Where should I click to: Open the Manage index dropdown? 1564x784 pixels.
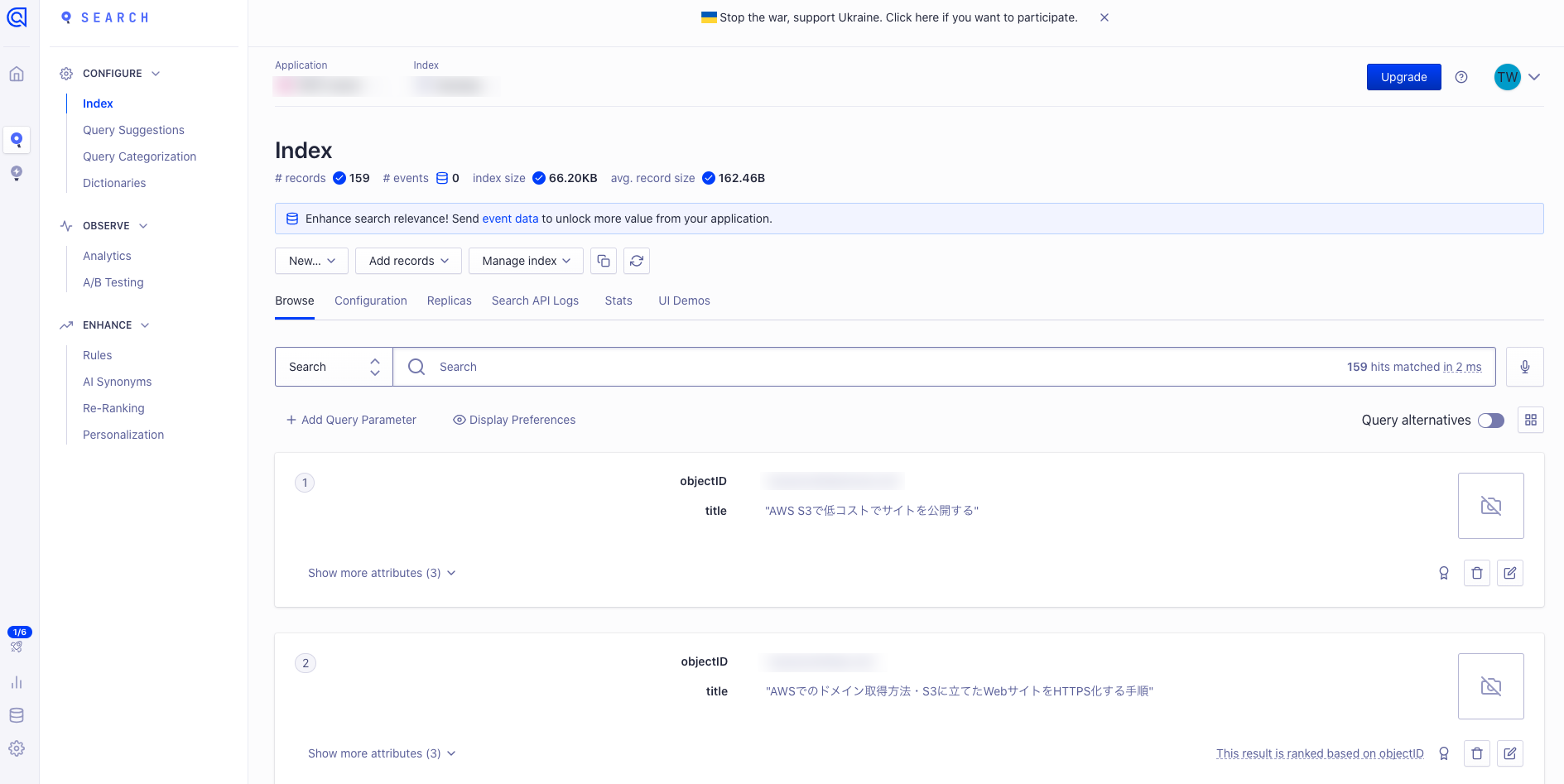point(526,261)
